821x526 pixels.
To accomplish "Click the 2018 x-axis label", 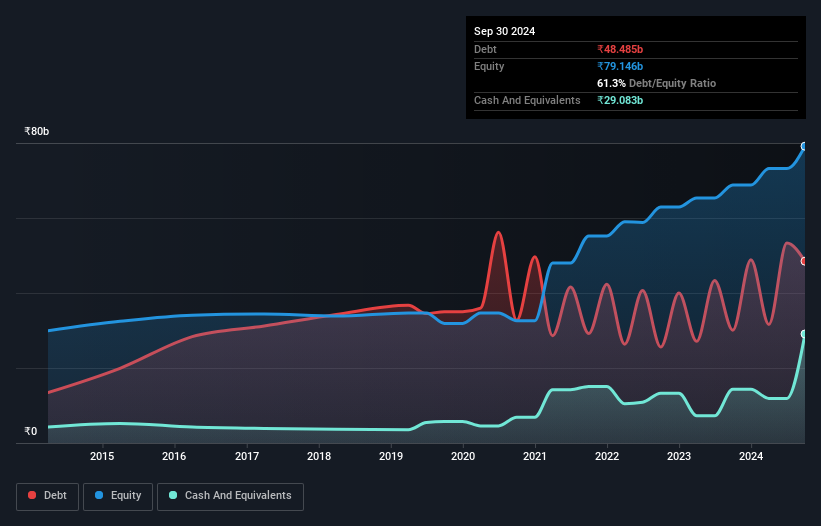I will click(x=319, y=456).
